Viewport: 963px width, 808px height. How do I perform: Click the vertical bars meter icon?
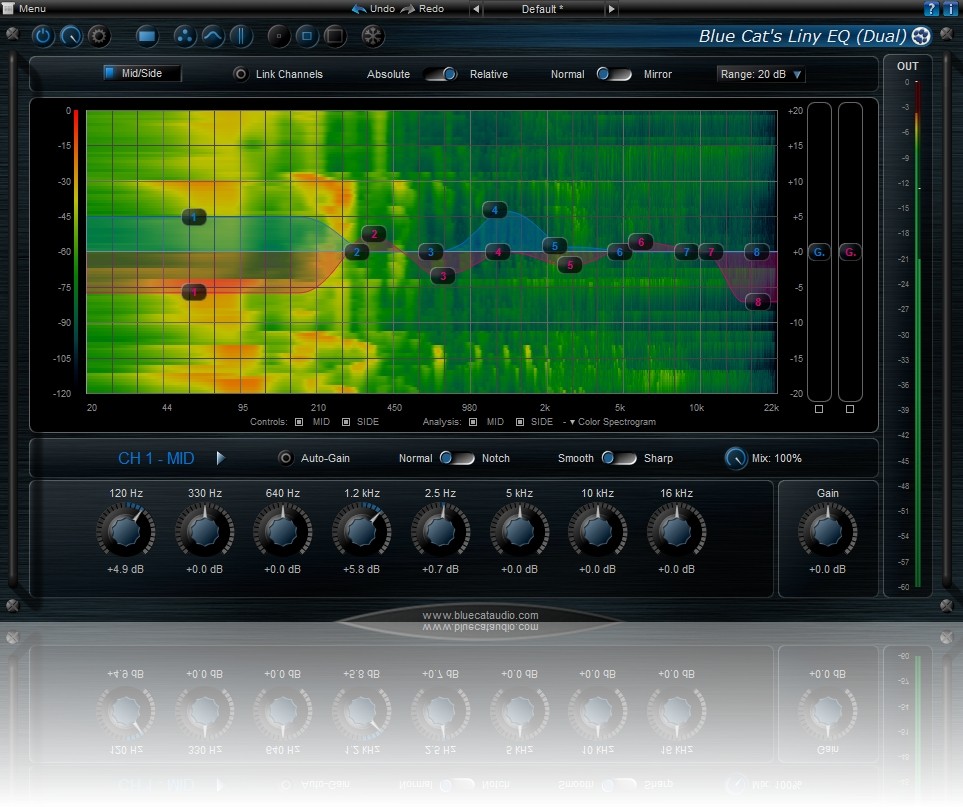coord(241,36)
